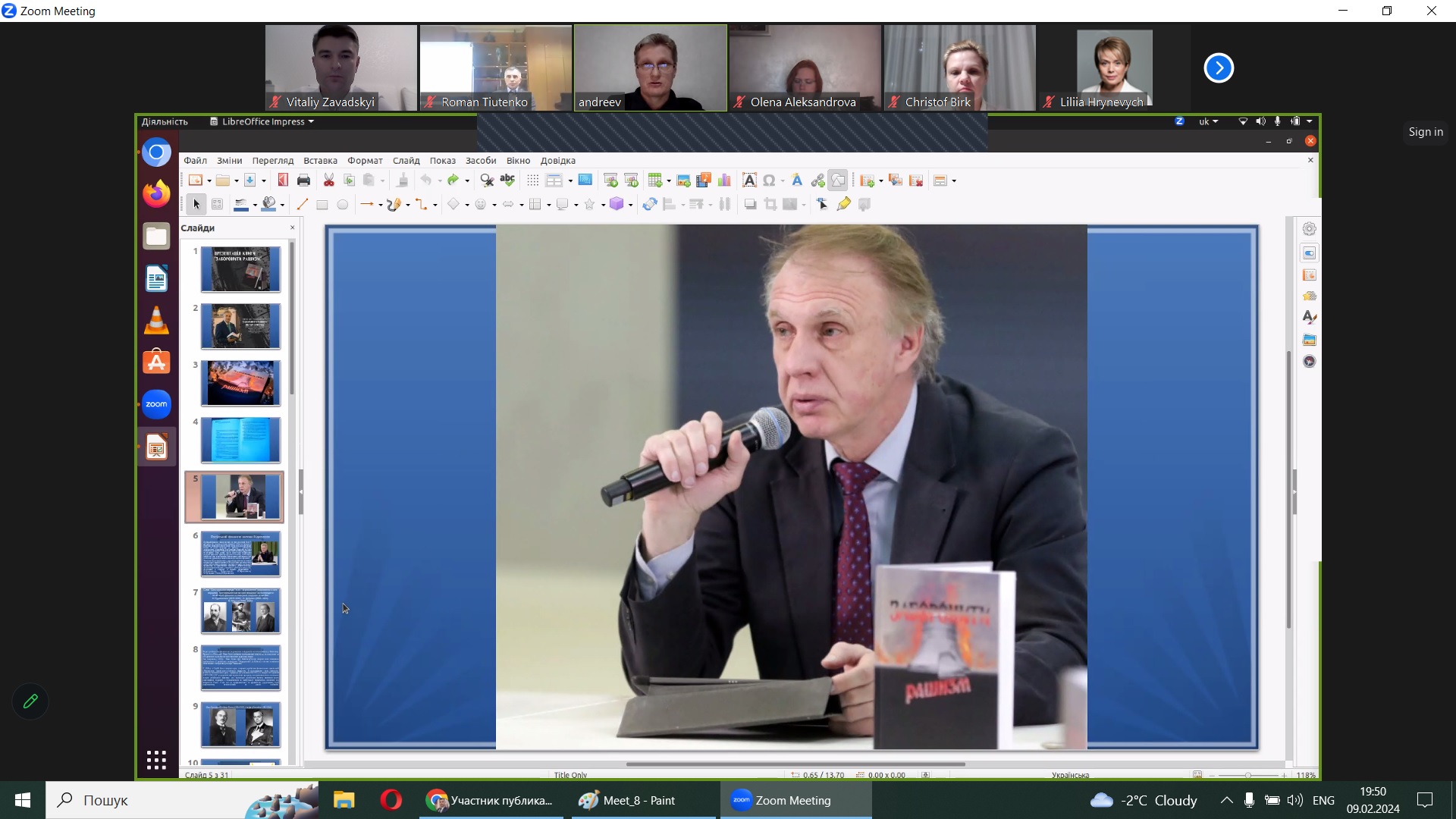
Task: Open the LibreOffice Impress app menu dropdown
Action: pos(262,122)
